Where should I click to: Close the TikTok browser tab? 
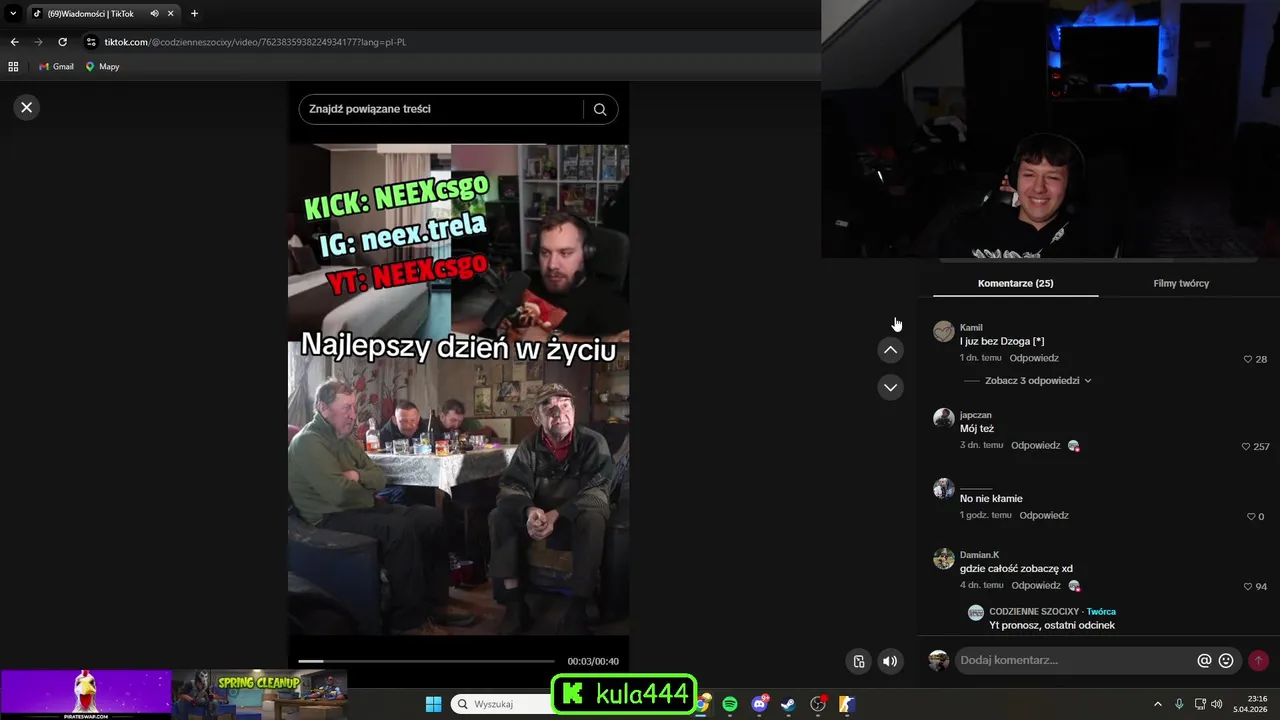[171, 14]
